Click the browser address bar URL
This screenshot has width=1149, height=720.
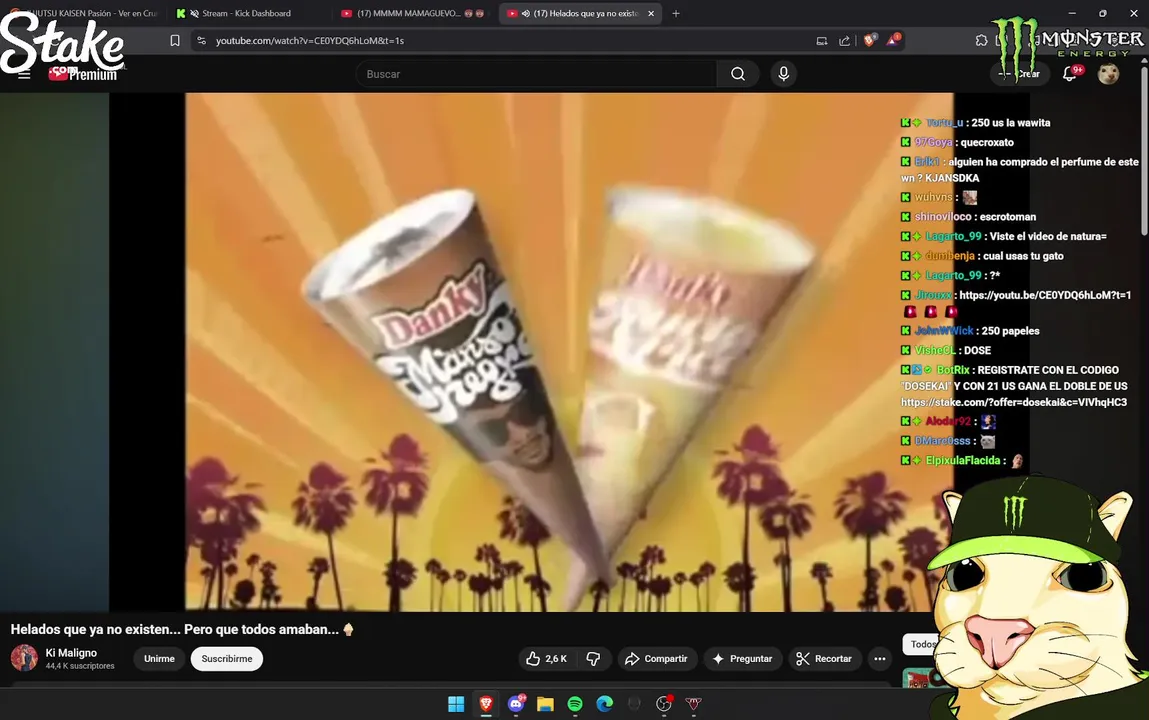point(309,41)
